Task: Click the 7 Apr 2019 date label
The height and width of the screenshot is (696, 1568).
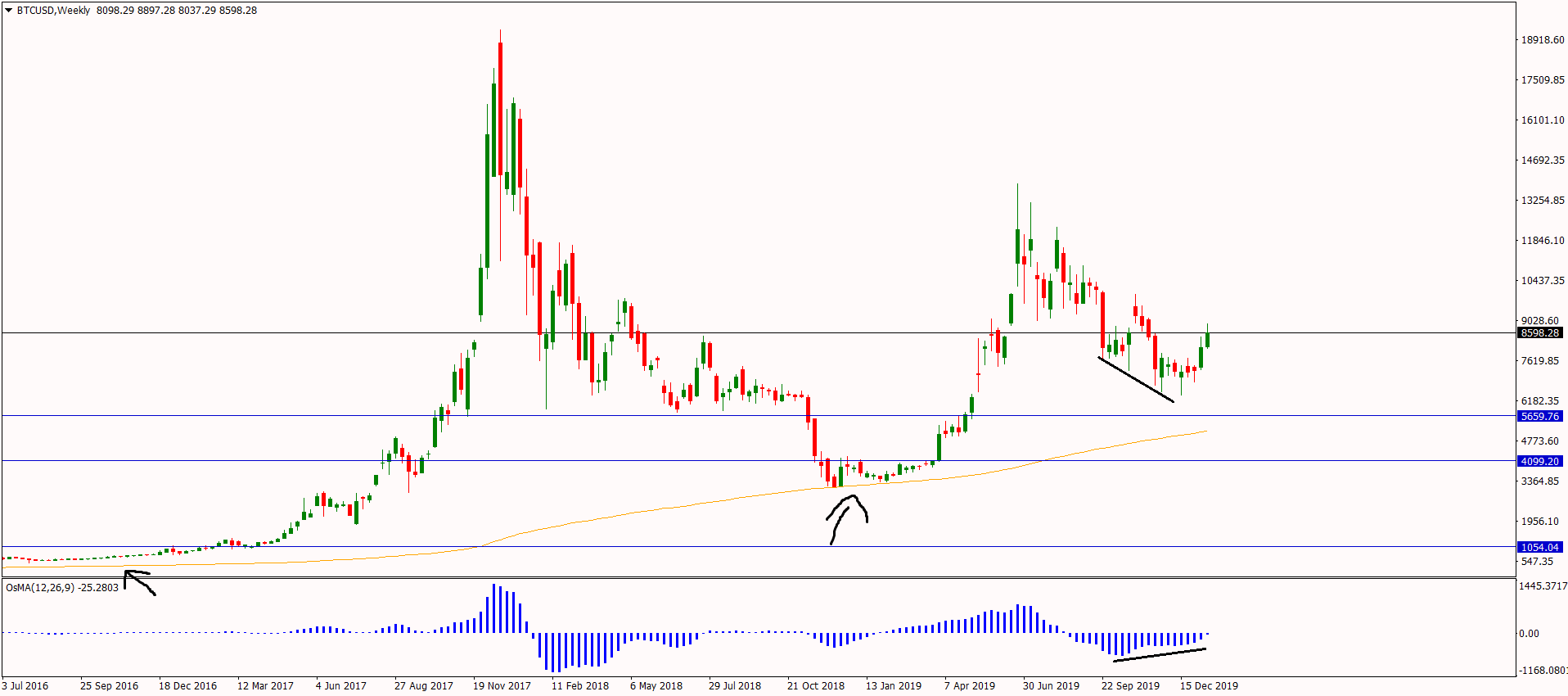Action: pos(969,685)
